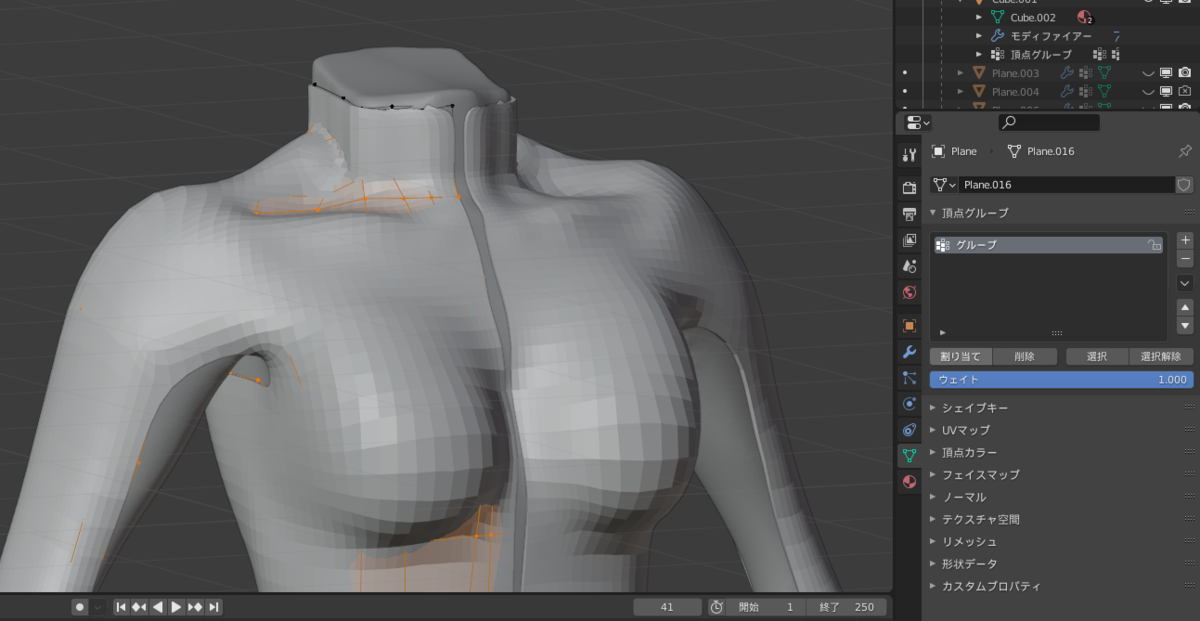Click the mesh data icon on Plane.004 row
This screenshot has width=1200, height=621.
(x=1104, y=91)
